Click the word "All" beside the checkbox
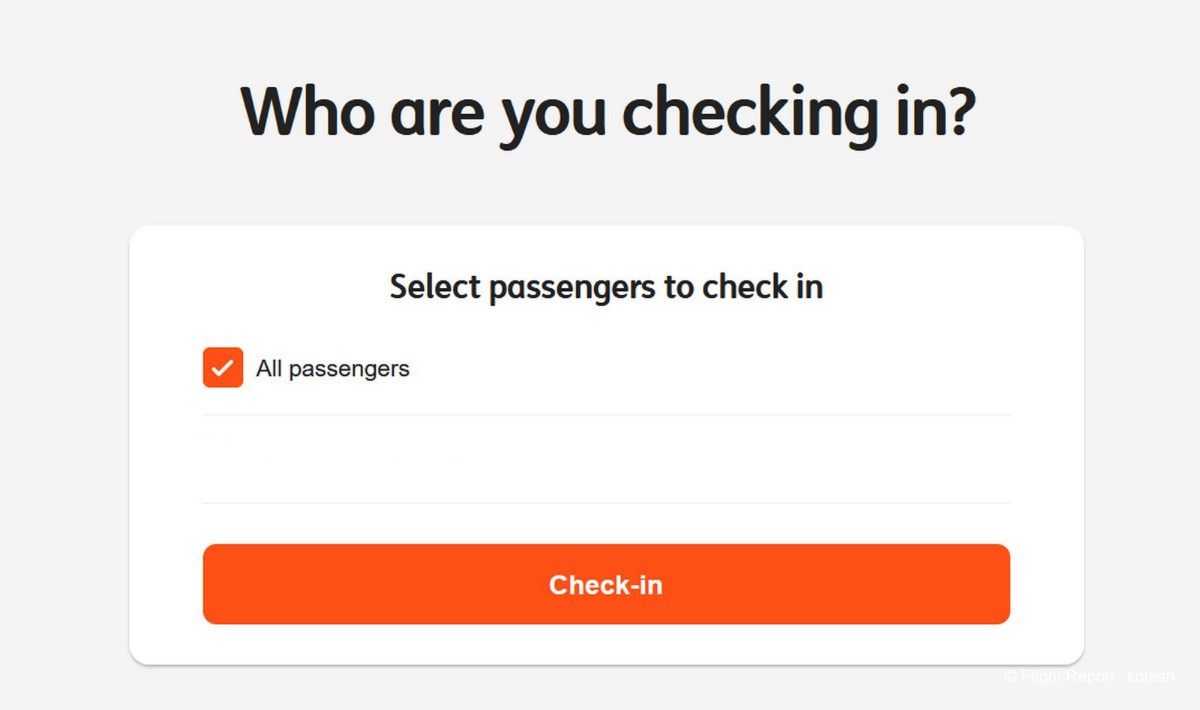This screenshot has height=710, width=1200. tap(269, 369)
